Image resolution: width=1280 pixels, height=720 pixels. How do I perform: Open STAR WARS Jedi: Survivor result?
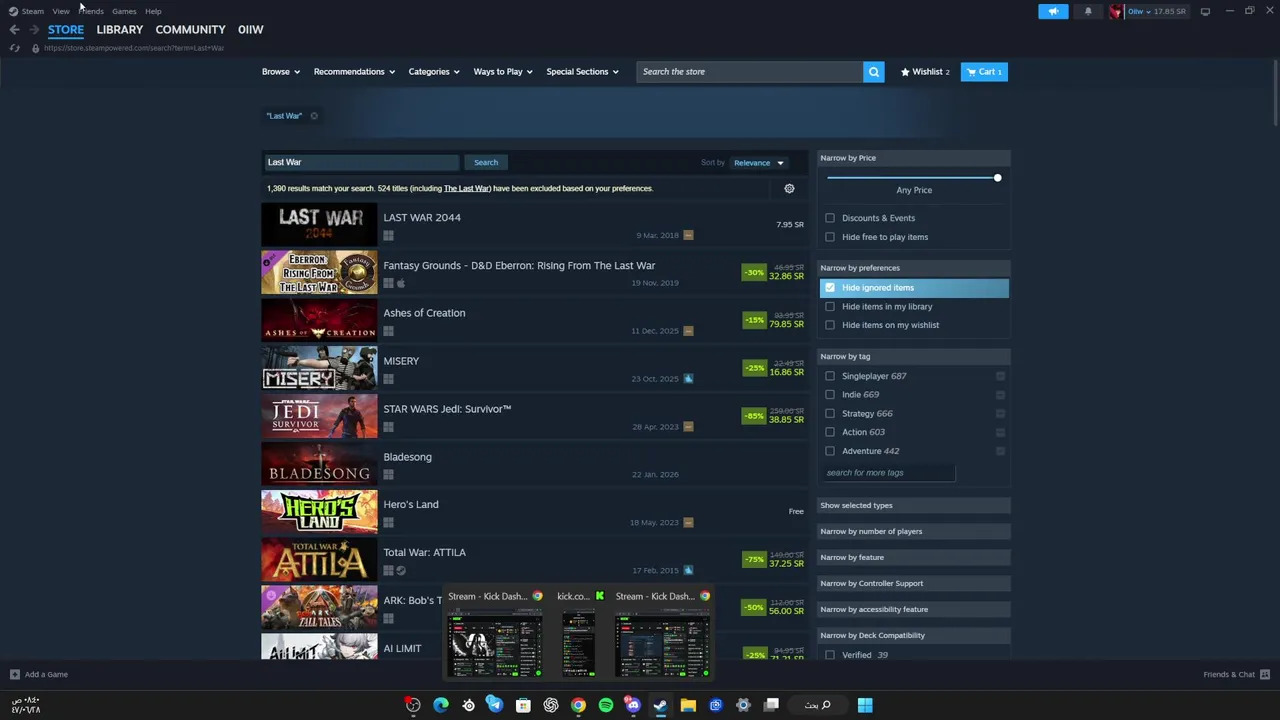(534, 416)
